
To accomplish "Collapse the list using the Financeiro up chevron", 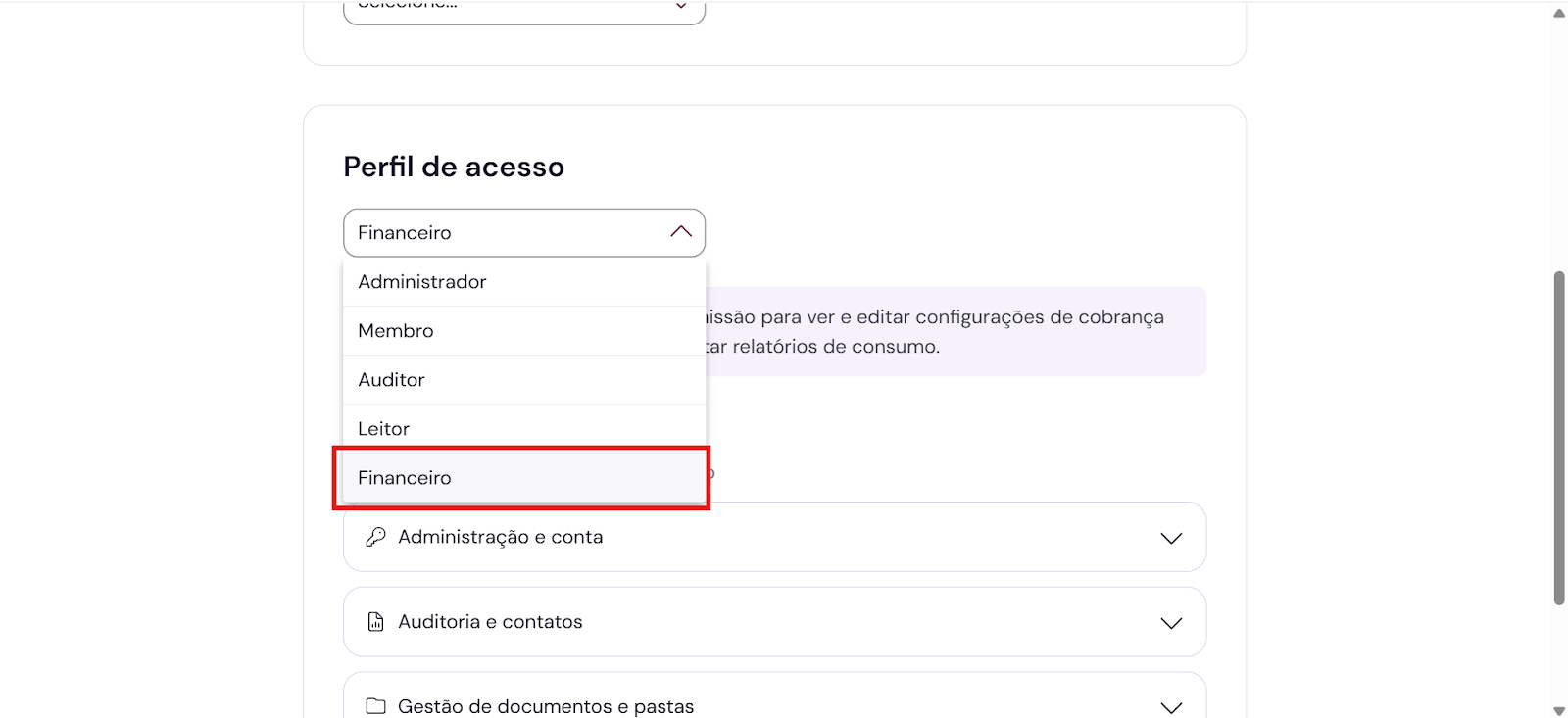I will click(681, 232).
